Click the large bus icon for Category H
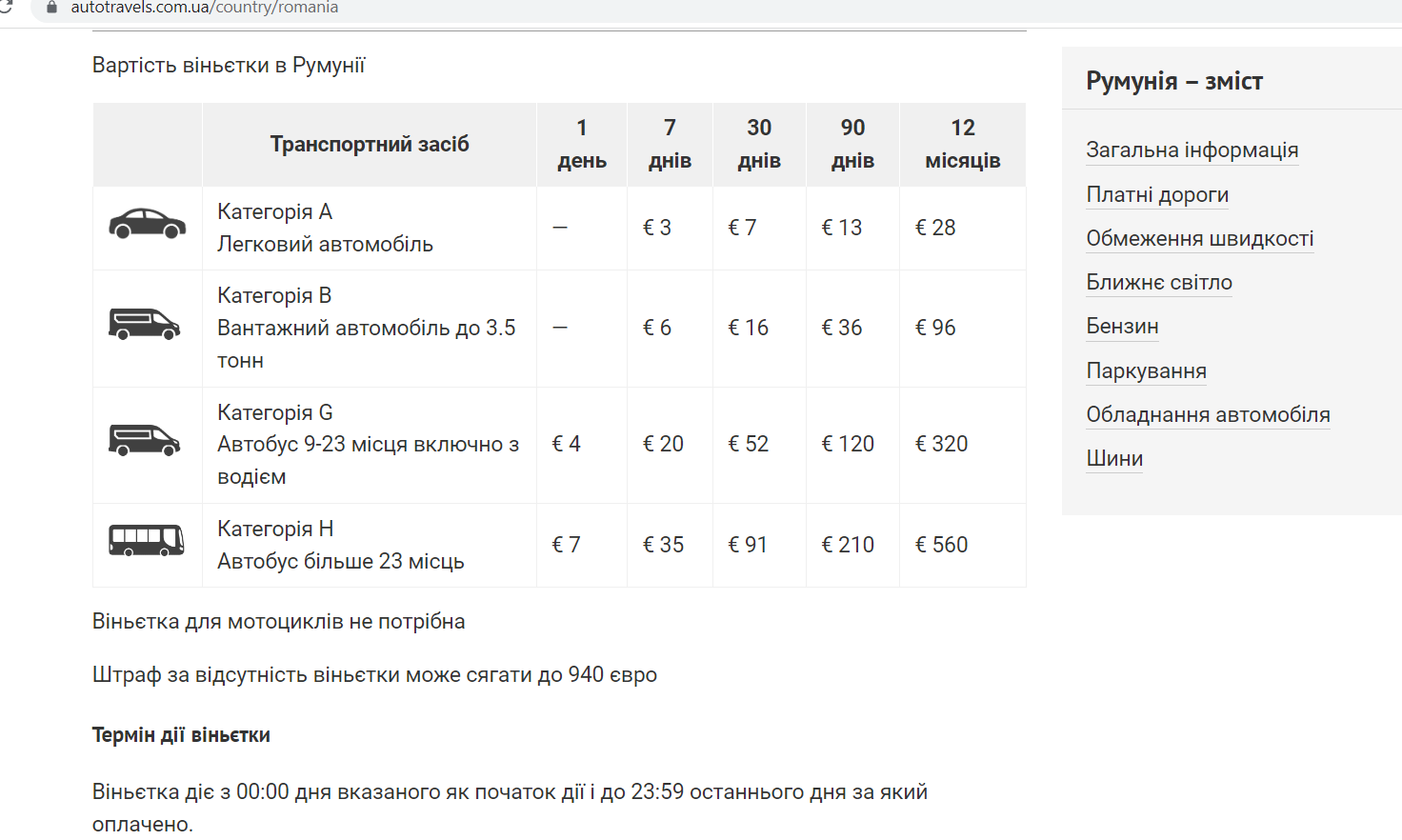The width and height of the screenshot is (1402, 840). pos(146,541)
